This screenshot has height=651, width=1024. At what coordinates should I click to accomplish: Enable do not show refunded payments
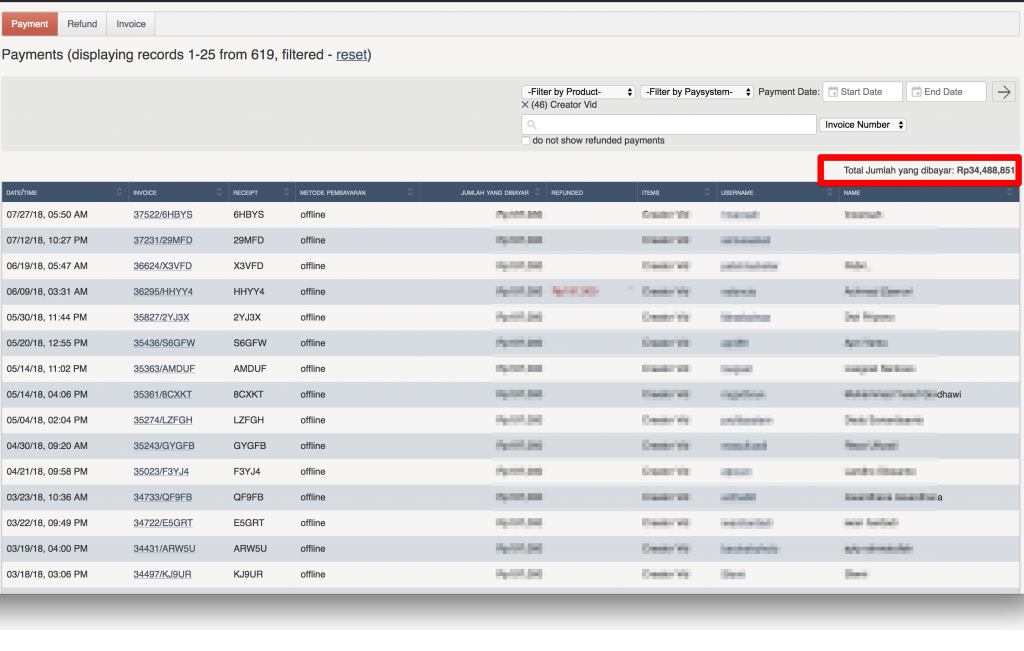point(526,141)
